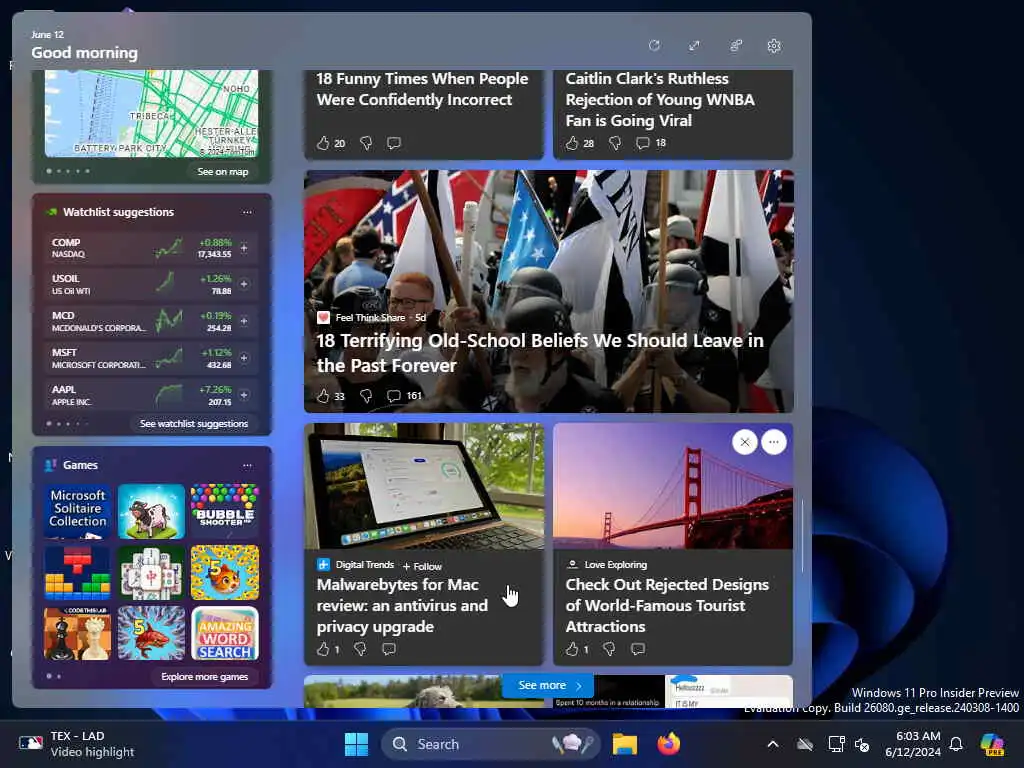The height and width of the screenshot is (768, 1024).
Task: Add MSFT Microsoft to watchlist
Action: click(x=244, y=358)
